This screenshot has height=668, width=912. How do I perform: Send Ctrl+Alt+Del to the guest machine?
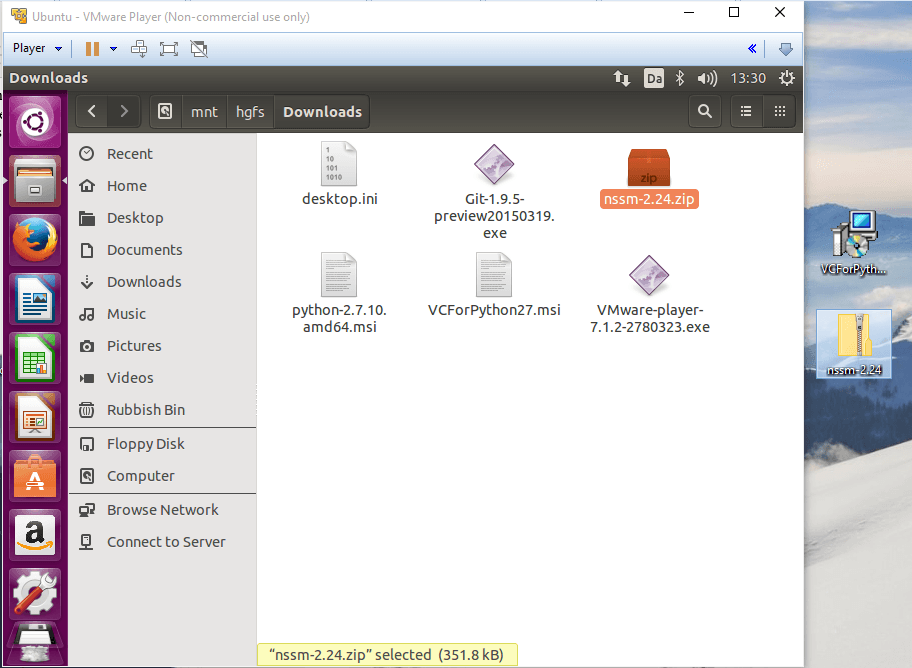(x=138, y=48)
